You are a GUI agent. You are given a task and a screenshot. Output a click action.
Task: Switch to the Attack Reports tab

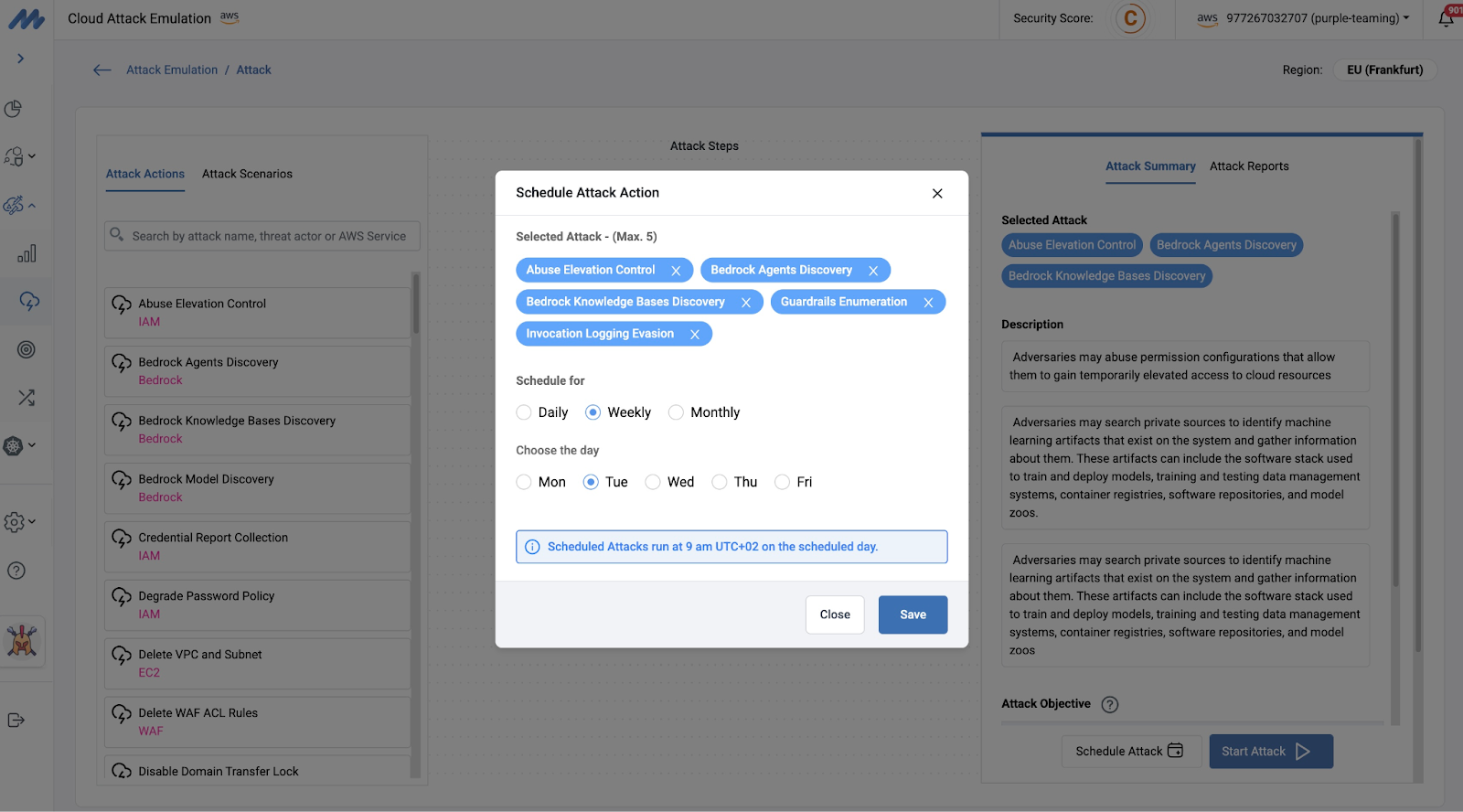(1249, 166)
